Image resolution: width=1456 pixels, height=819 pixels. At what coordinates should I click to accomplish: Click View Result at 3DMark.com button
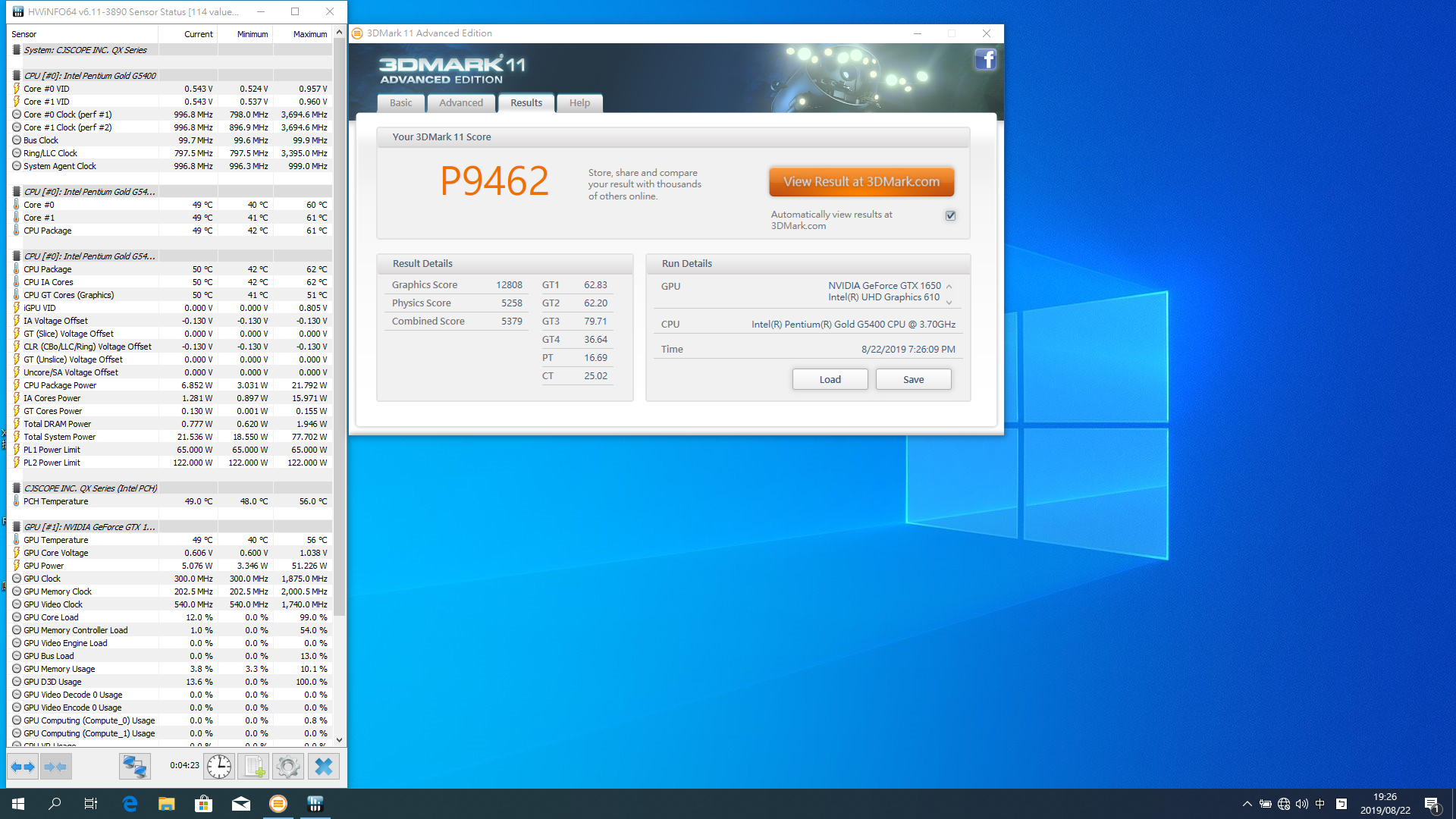[x=861, y=182]
